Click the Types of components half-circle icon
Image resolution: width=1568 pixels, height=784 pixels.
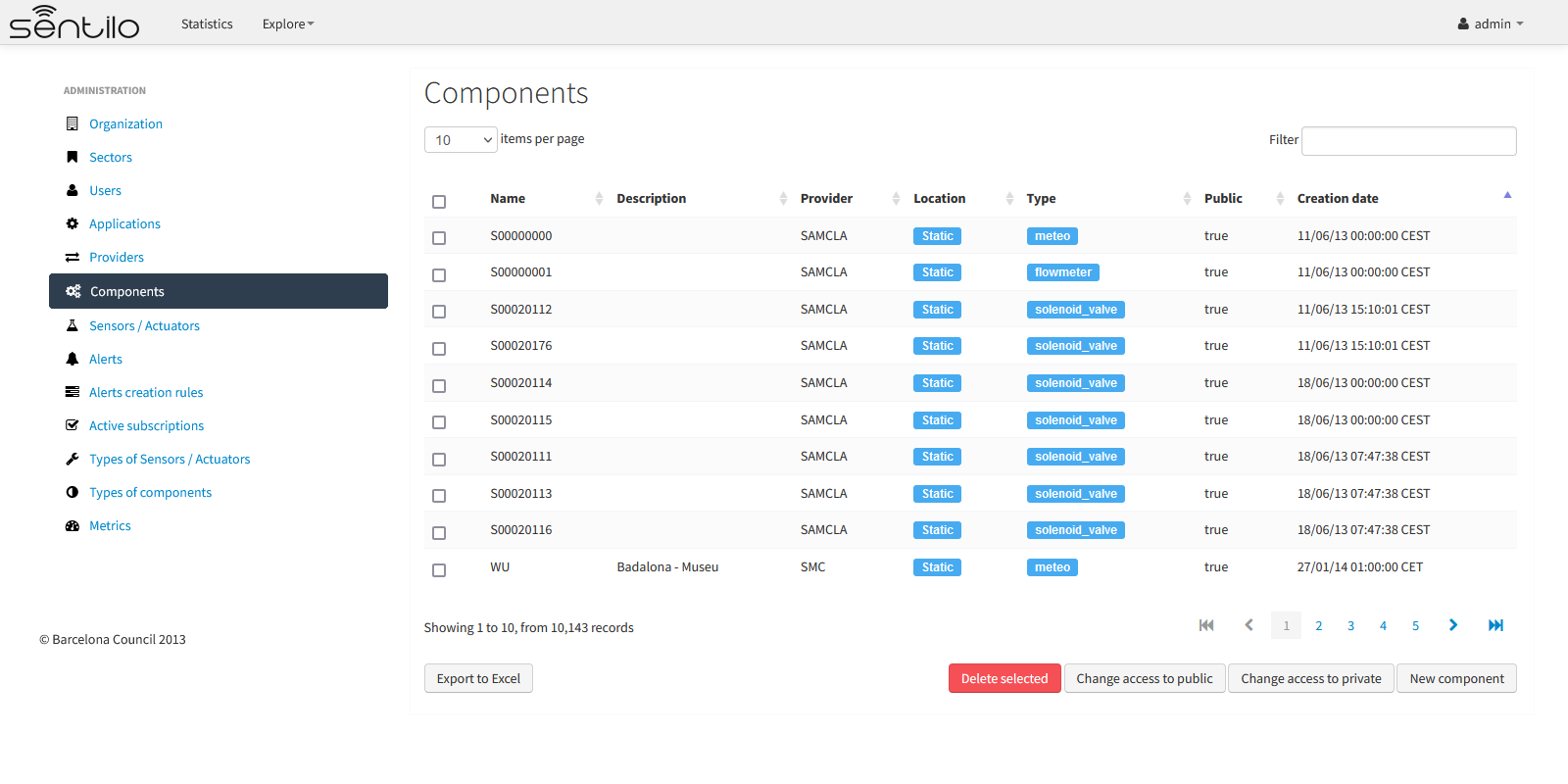[72, 492]
